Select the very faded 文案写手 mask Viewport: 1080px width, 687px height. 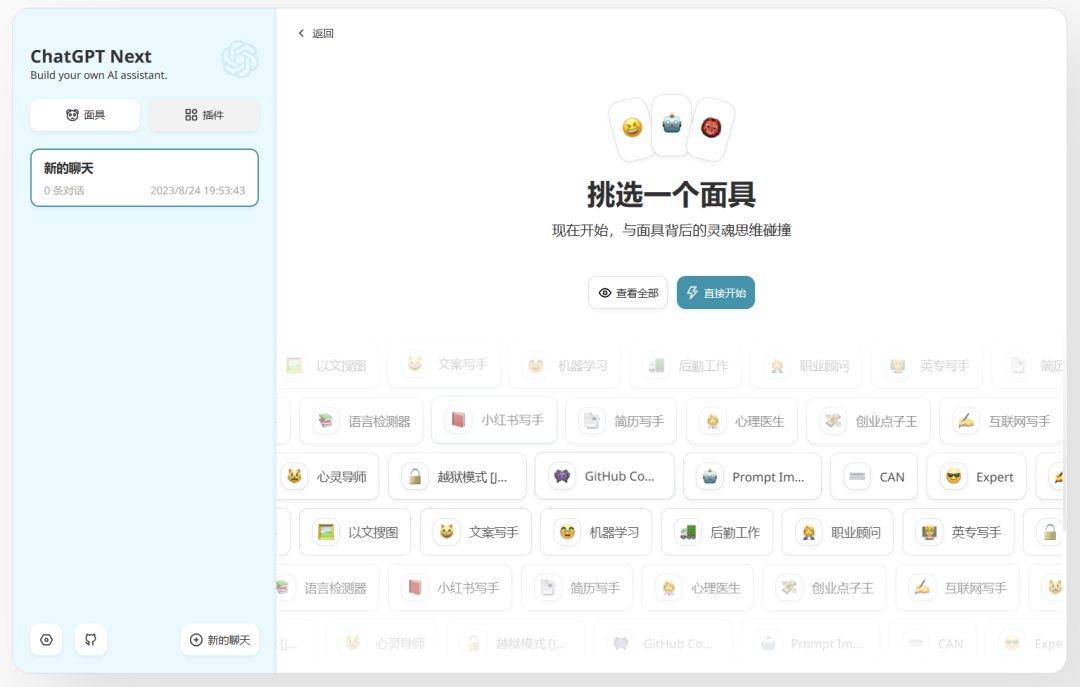[x=444, y=365]
